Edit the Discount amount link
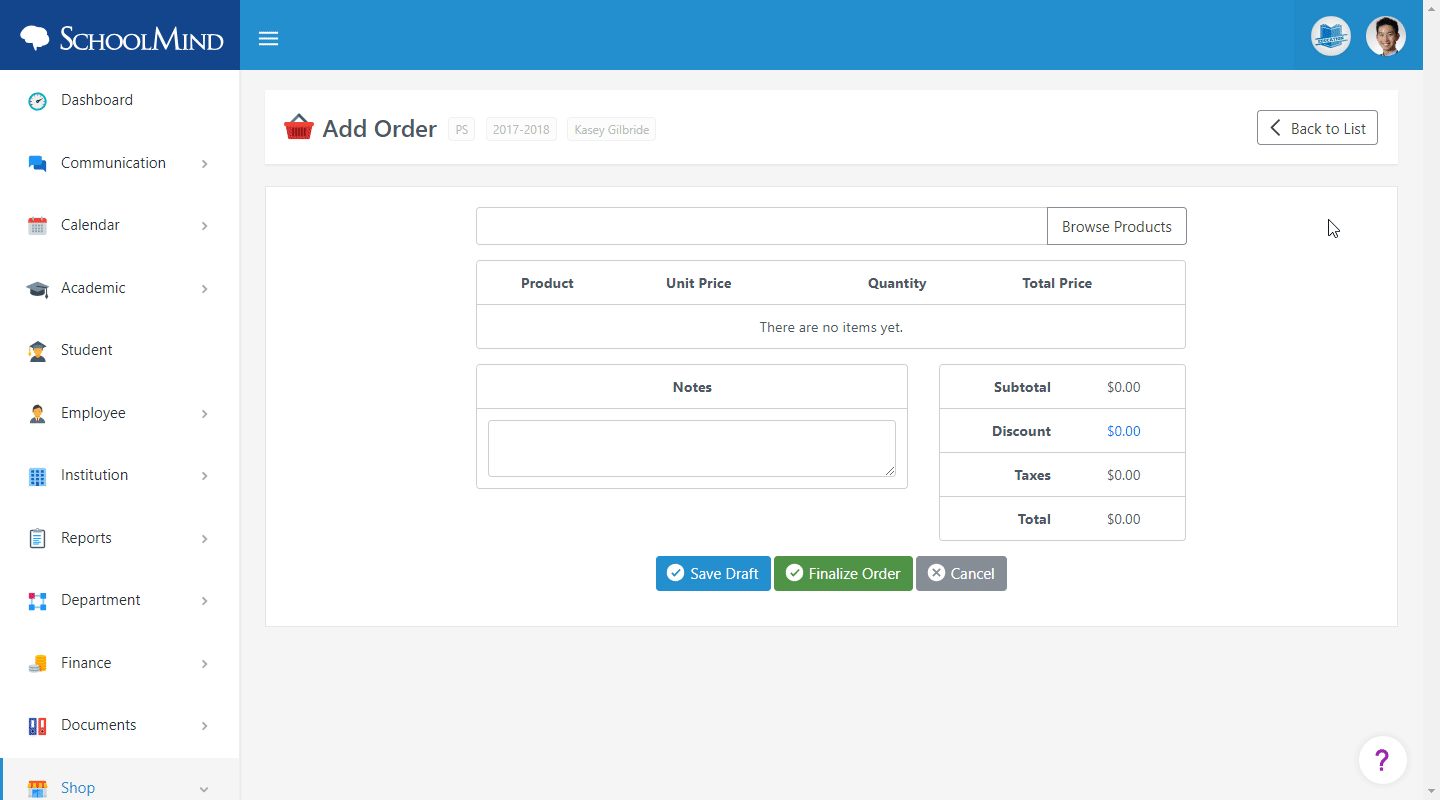Screen dimensions: 1440x800 click(x=1123, y=430)
